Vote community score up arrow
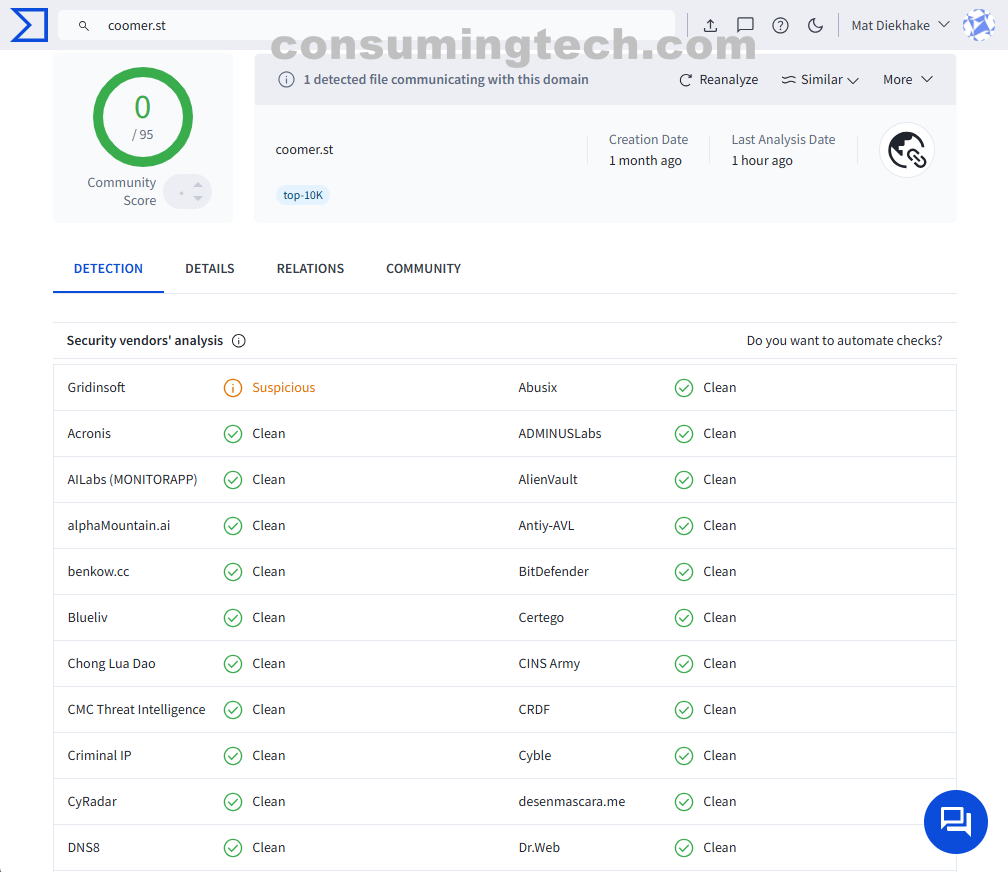The width and height of the screenshot is (1008, 872). pos(198,183)
